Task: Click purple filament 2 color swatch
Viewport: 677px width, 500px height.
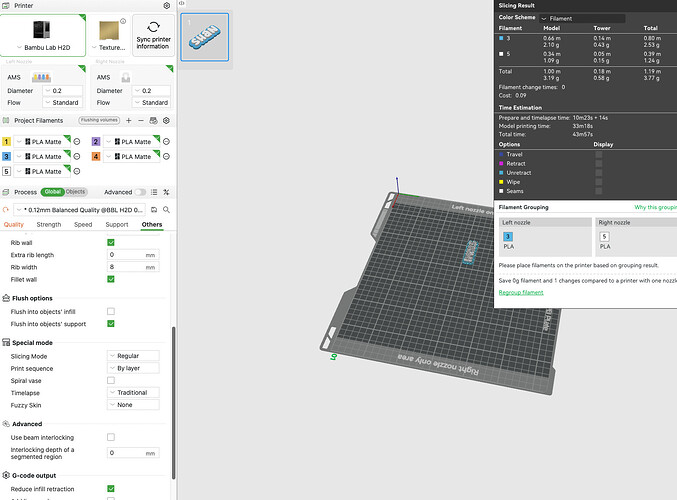Action: 96,142
